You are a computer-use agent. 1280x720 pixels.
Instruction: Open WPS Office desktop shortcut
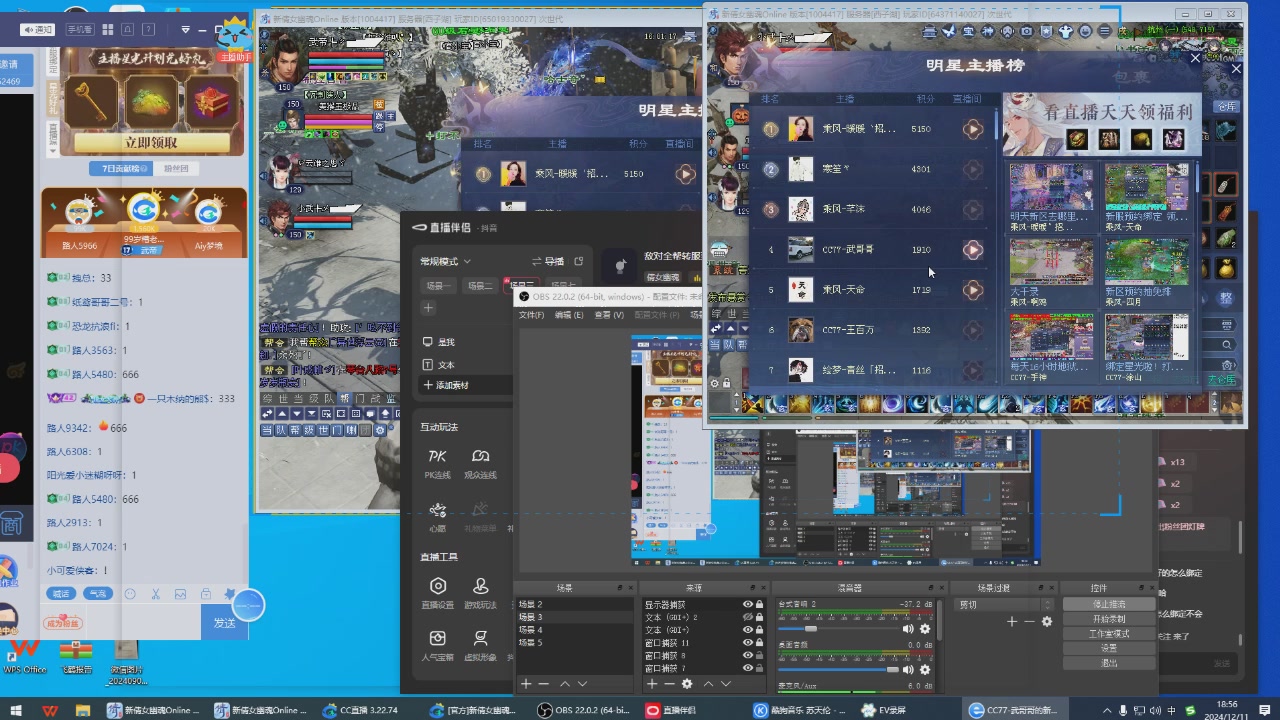click(25, 656)
